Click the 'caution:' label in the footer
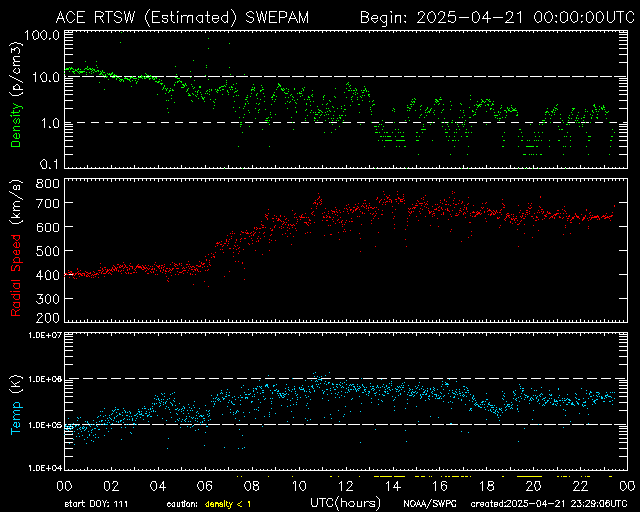The width and height of the screenshot is (640, 512). tap(182, 504)
